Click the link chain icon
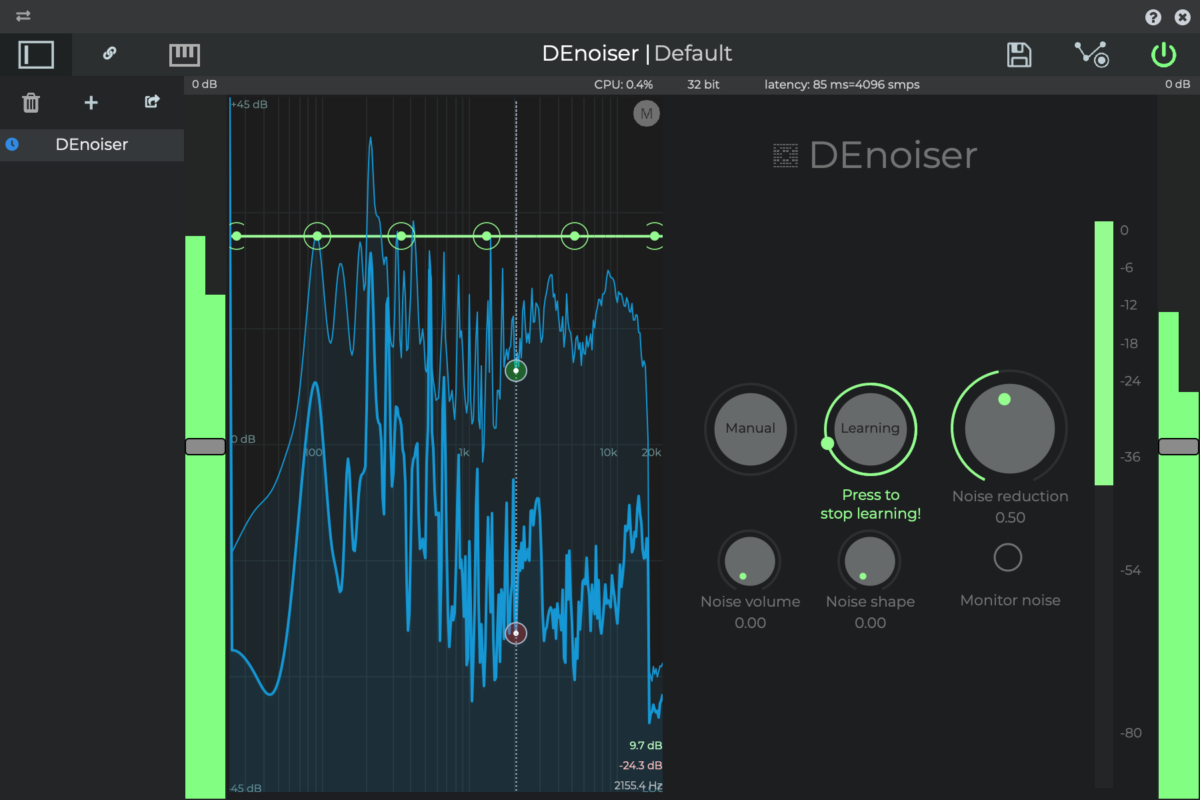Screen dimensions: 1200x800 coord(110,54)
